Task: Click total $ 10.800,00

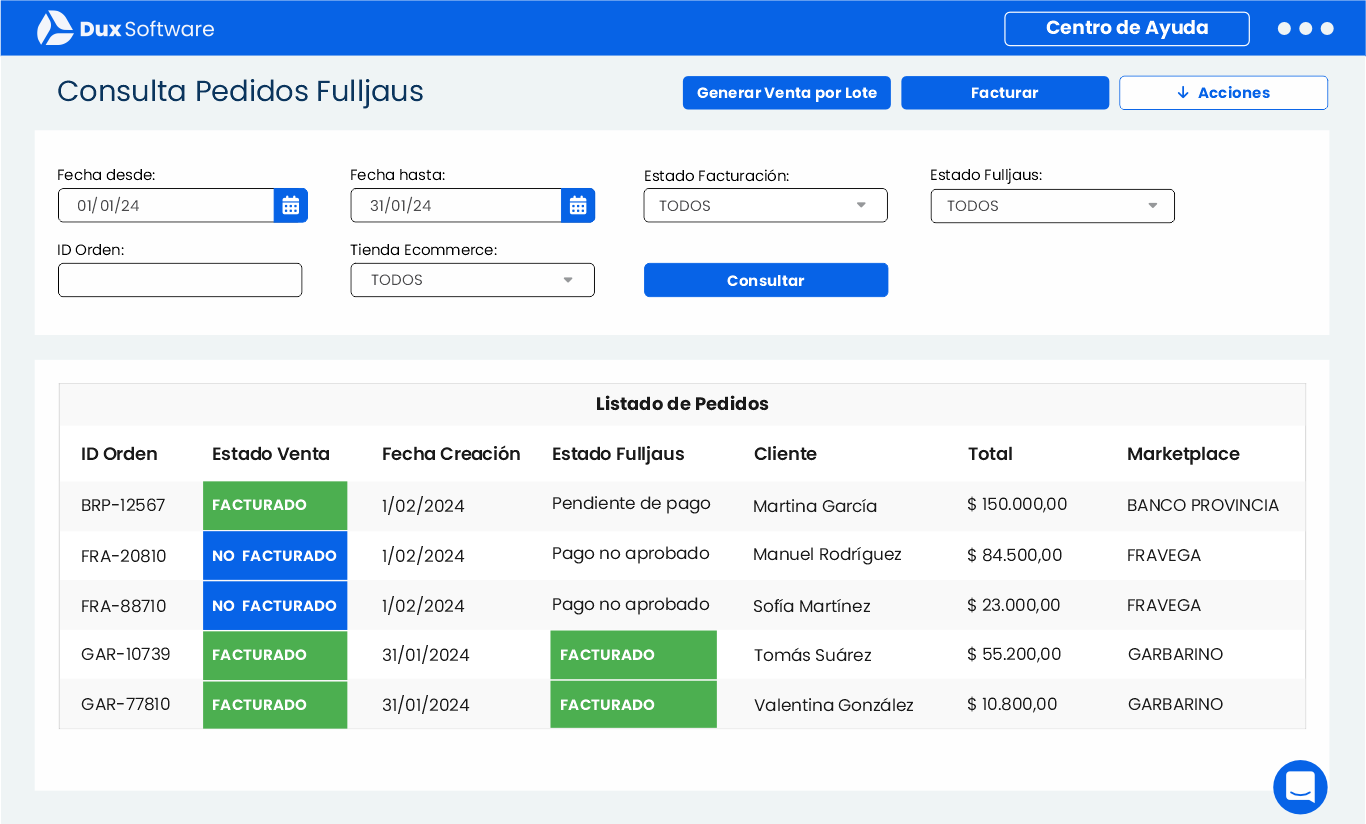Action: 1012,704
